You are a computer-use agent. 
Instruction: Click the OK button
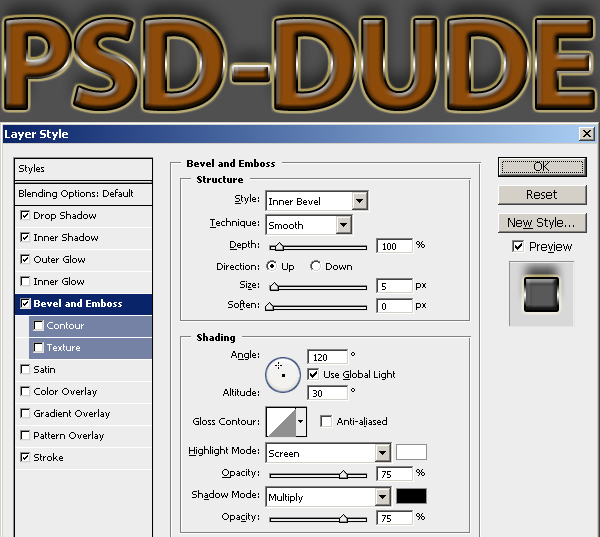click(x=542, y=167)
